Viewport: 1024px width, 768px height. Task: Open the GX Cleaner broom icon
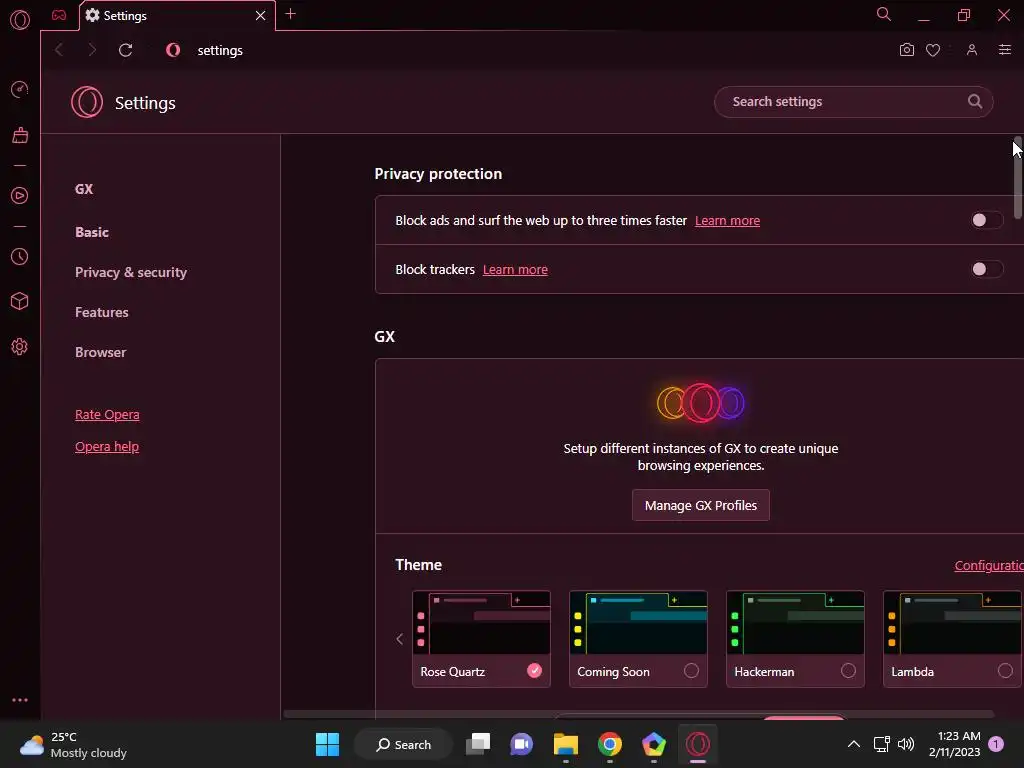[x=20, y=135]
